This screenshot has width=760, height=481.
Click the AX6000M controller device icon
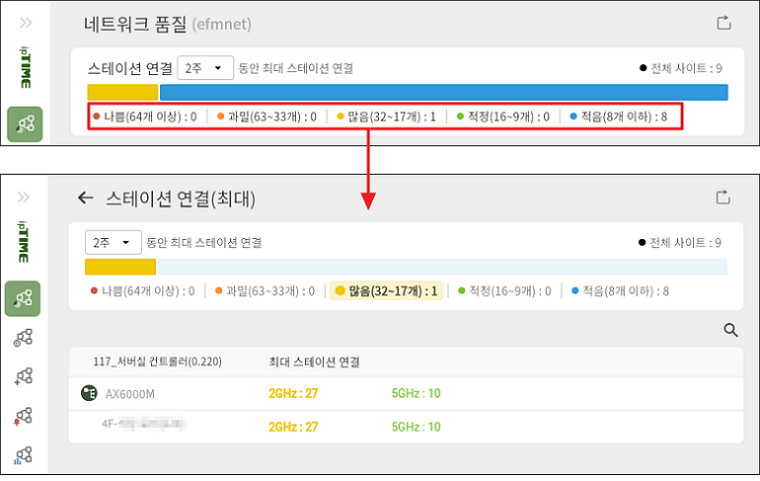click(88, 393)
